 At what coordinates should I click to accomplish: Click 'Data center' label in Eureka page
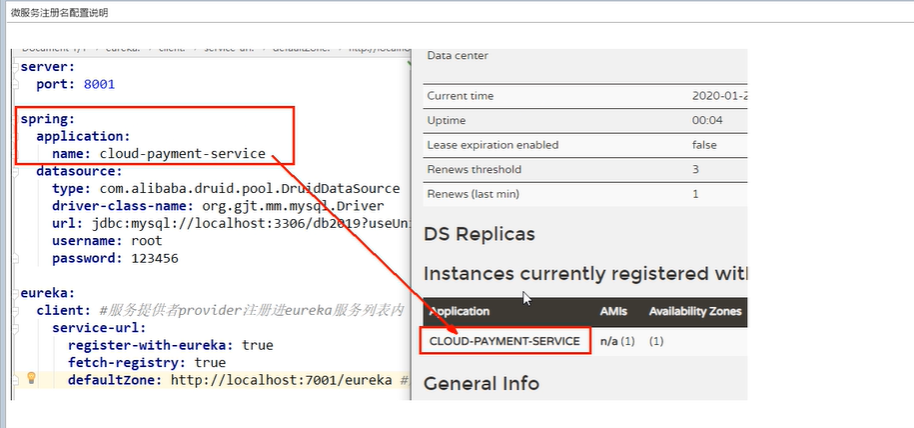(x=458, y=56)
